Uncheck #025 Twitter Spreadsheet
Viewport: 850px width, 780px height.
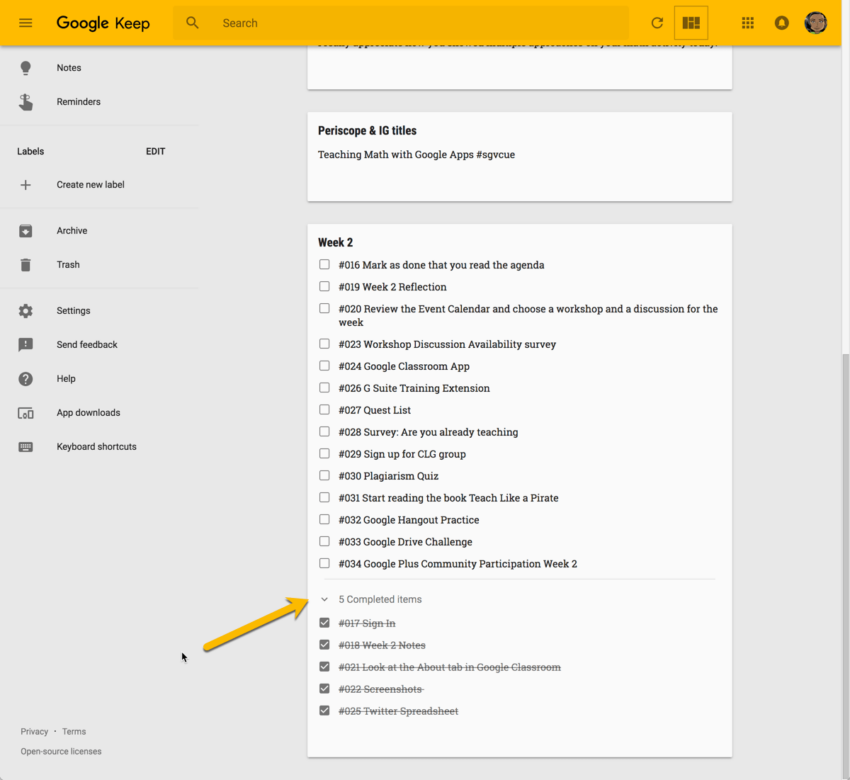click(x=324, y=711)
